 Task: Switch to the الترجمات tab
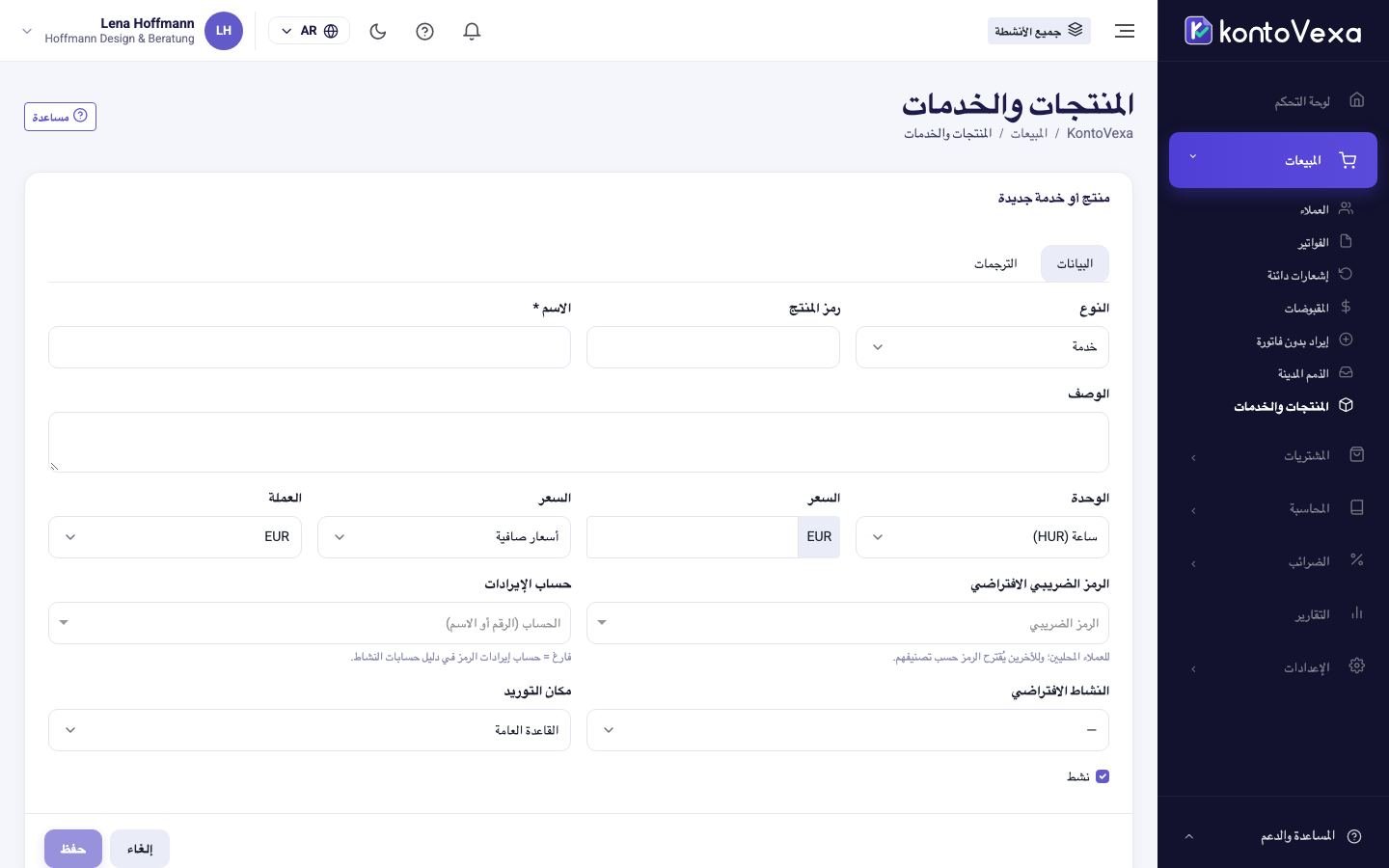(x=995, y=263)
